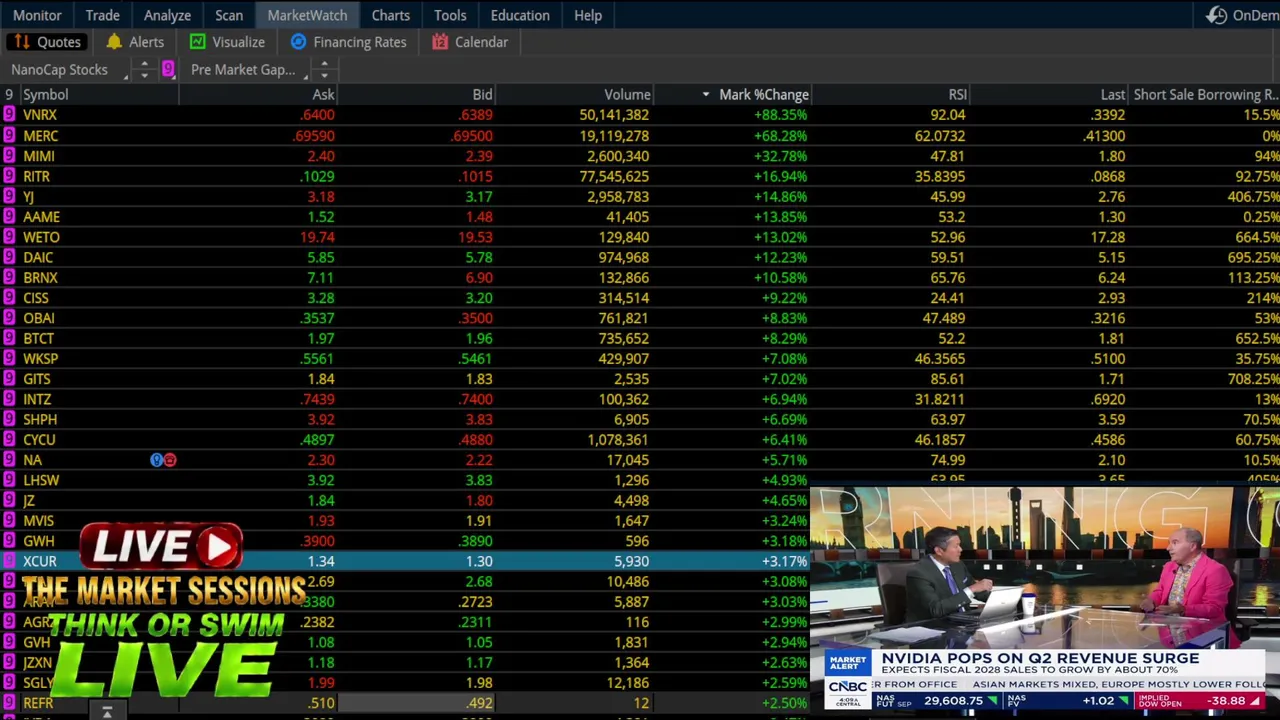Click the magenta 9 icon beside DAIC
The image size is (1280, 720).
coord(9,257)
